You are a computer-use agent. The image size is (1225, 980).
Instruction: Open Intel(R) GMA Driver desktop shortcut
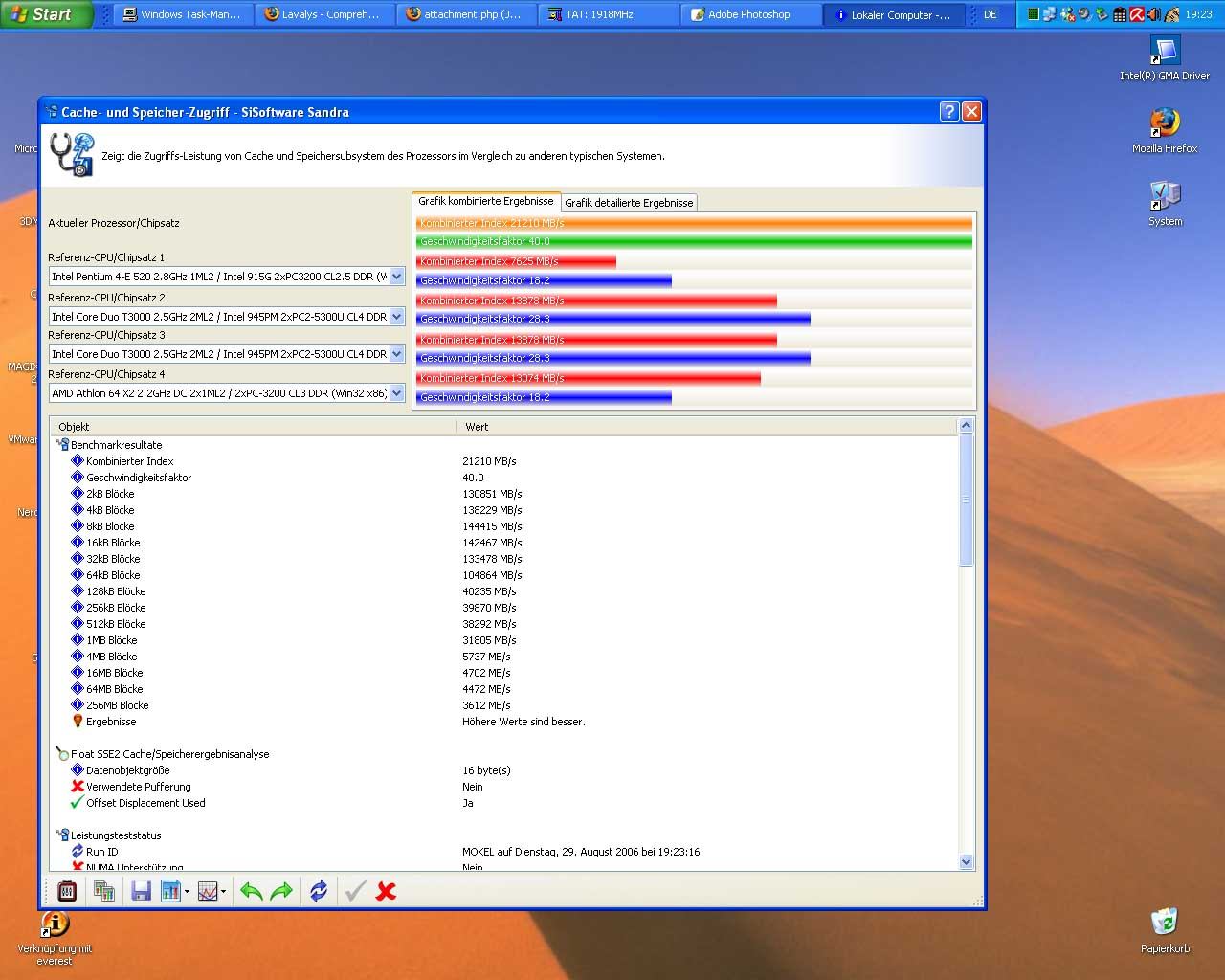click(1165, 58)
